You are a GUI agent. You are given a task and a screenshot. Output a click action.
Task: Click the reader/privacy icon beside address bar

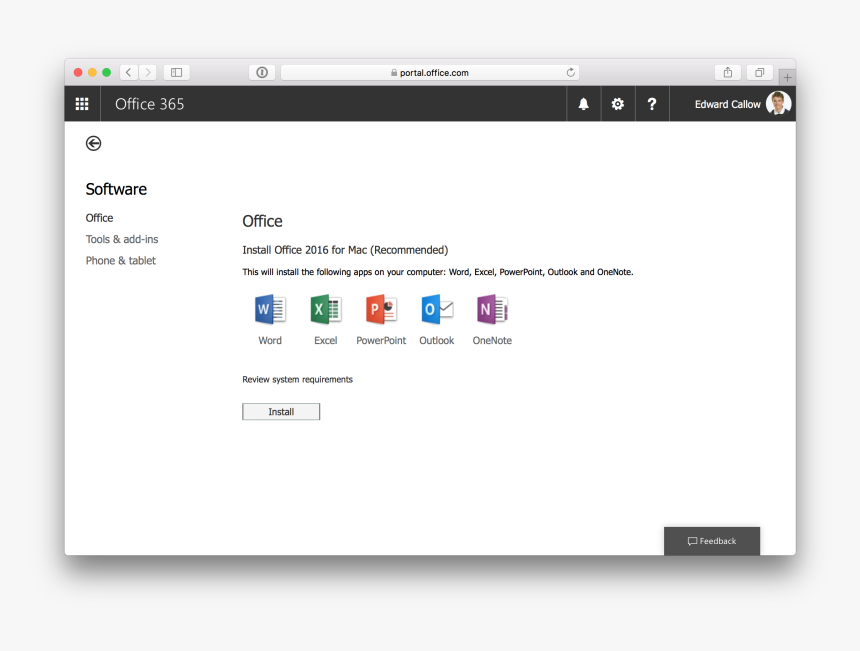click(x=262, y=72)
